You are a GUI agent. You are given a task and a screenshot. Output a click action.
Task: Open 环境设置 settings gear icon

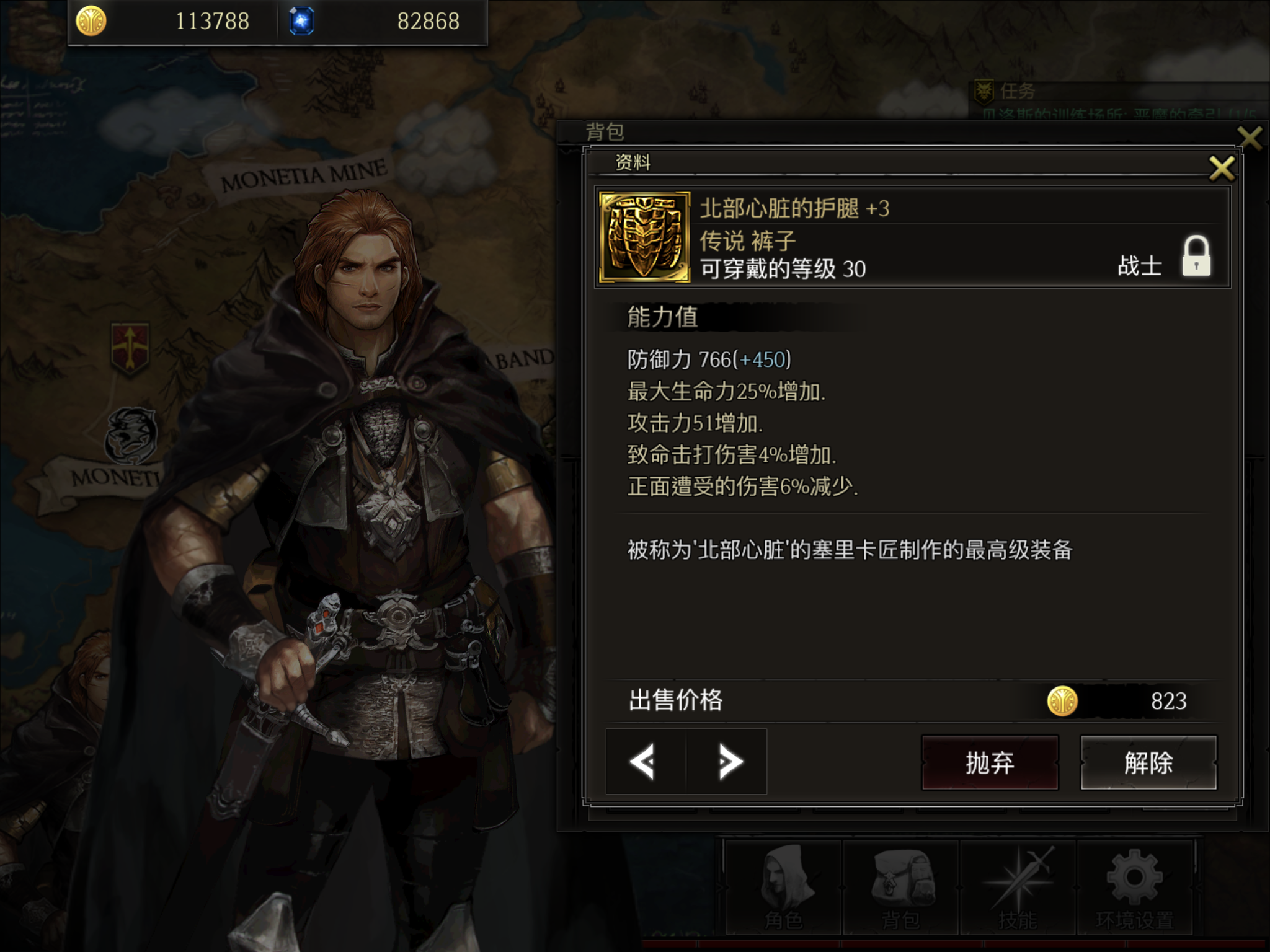pyautogui.click(x=1135, y=887)
